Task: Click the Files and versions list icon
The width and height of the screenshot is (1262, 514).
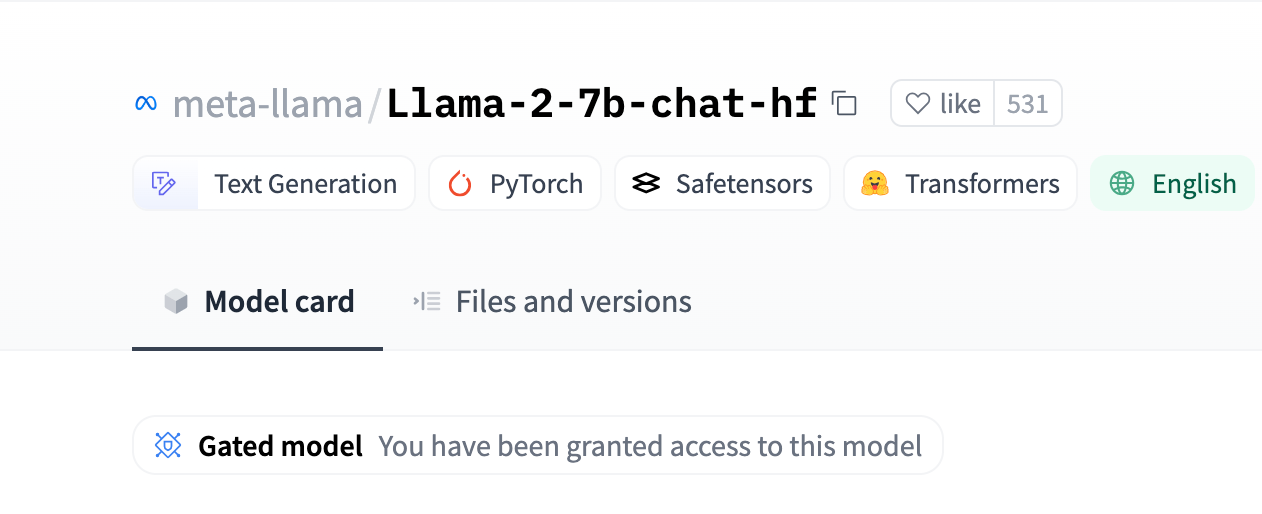Action: (x=427, y=301)
